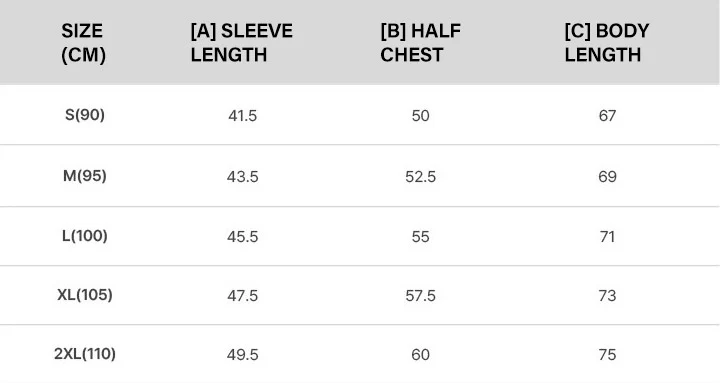Select the M(95) size row label
Viewport: 720px width, 383px height.
click(85, 175)
